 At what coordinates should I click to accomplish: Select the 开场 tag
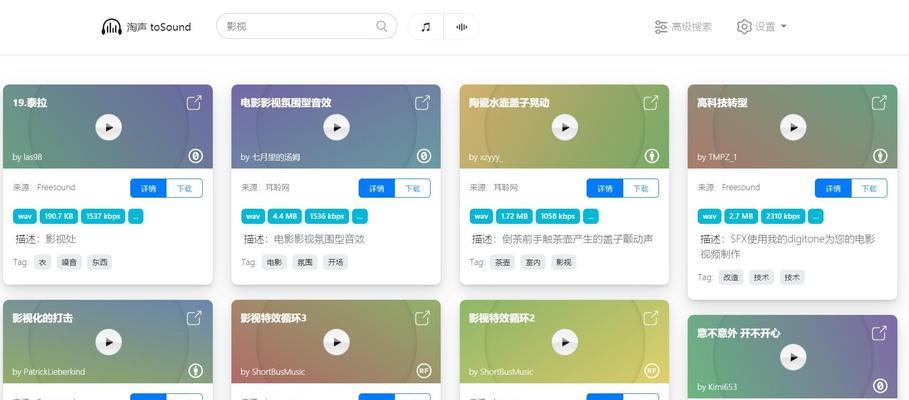pos(336,262)
